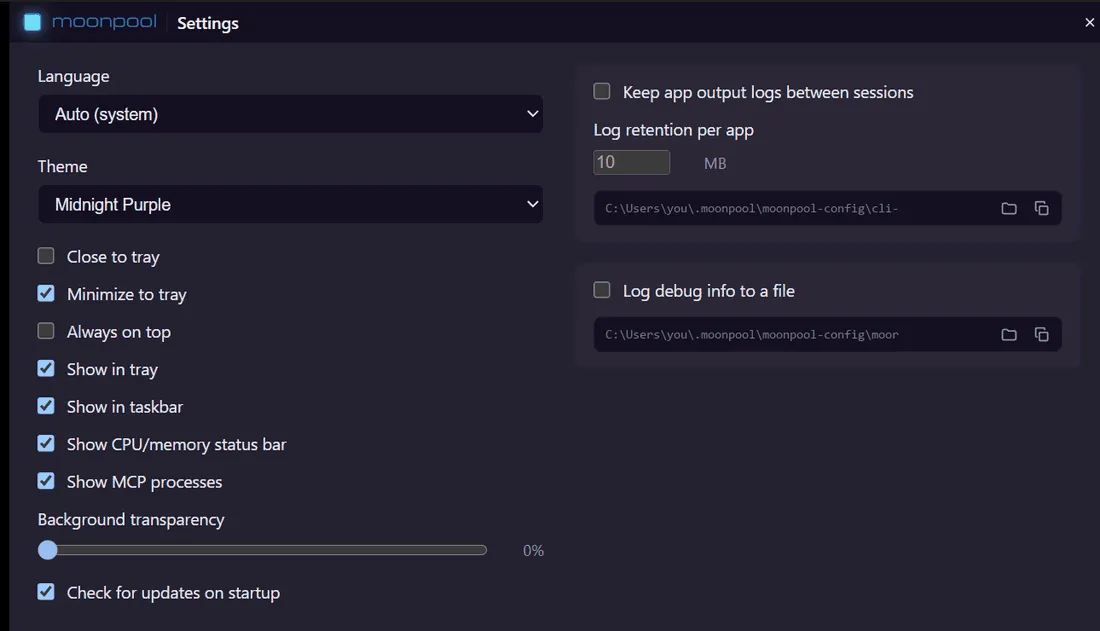This screenshot has height=631, width=1100.
Task: Close the Settings window
Action: click(1089, 22)
